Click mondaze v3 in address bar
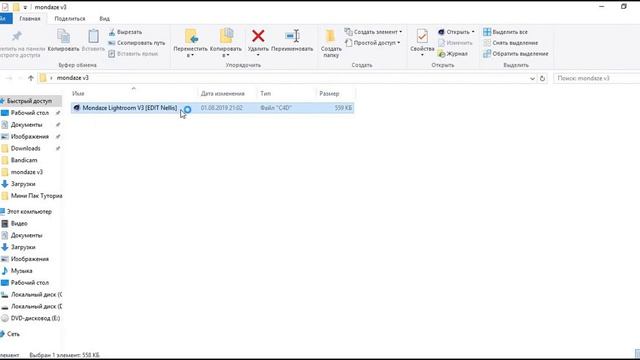Screen dimensions: 640x360 tap(73, 78)
